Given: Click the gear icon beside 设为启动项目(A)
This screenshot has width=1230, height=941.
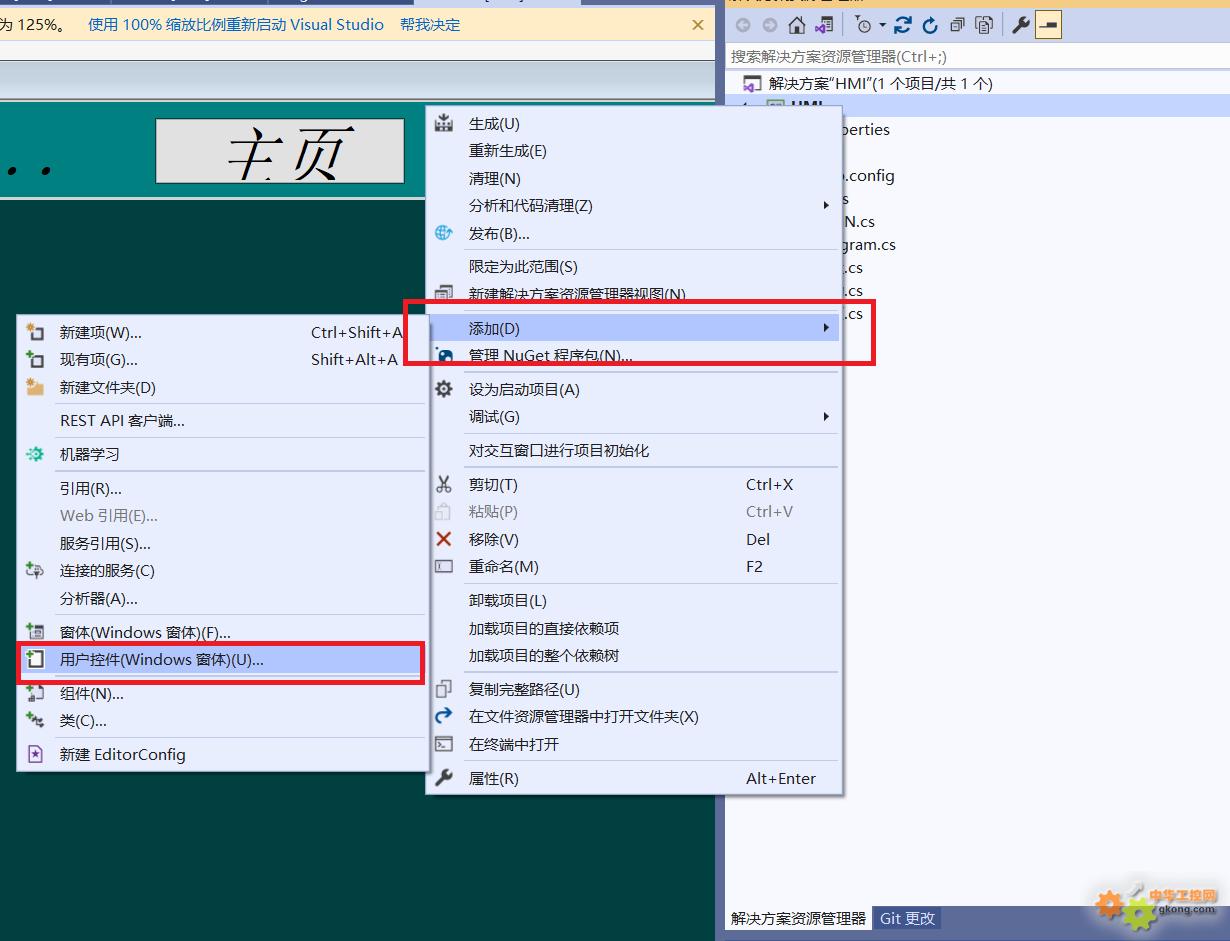Looking at the screenshot, I should click(x=444, y=389).
